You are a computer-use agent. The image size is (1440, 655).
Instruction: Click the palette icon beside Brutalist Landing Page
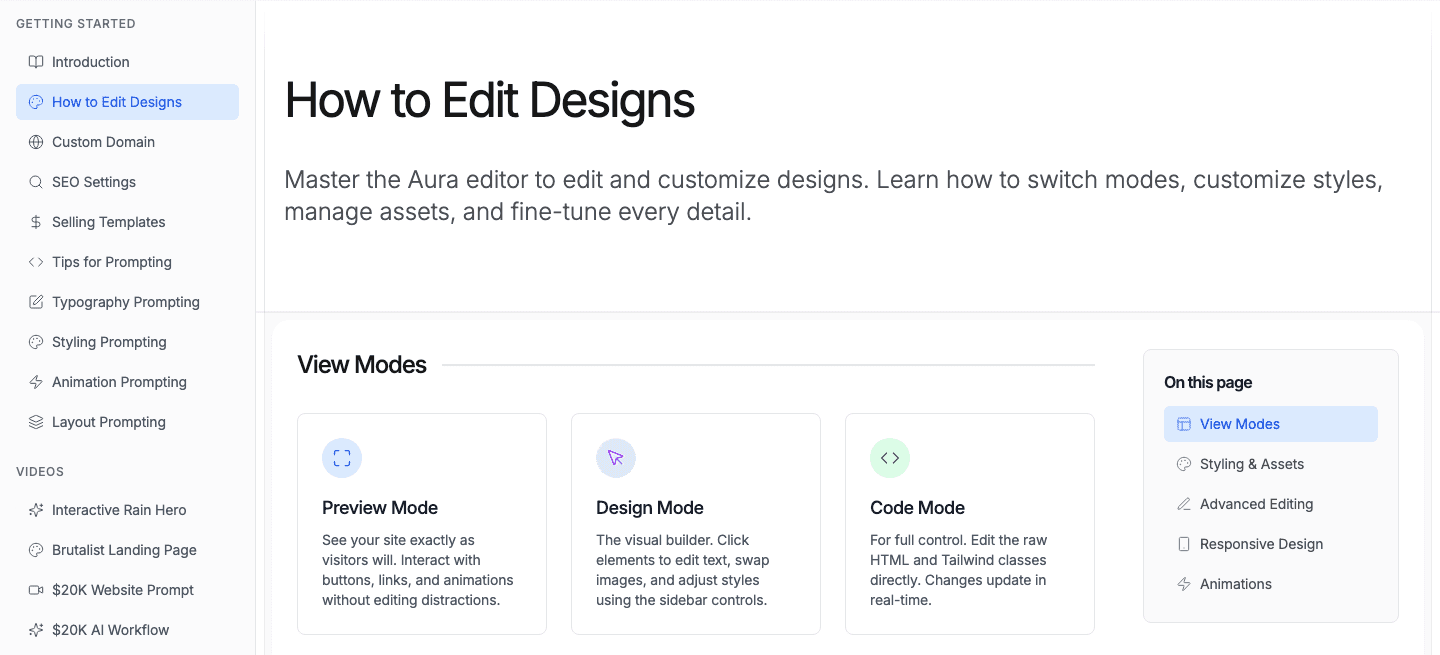coord(36,550)
